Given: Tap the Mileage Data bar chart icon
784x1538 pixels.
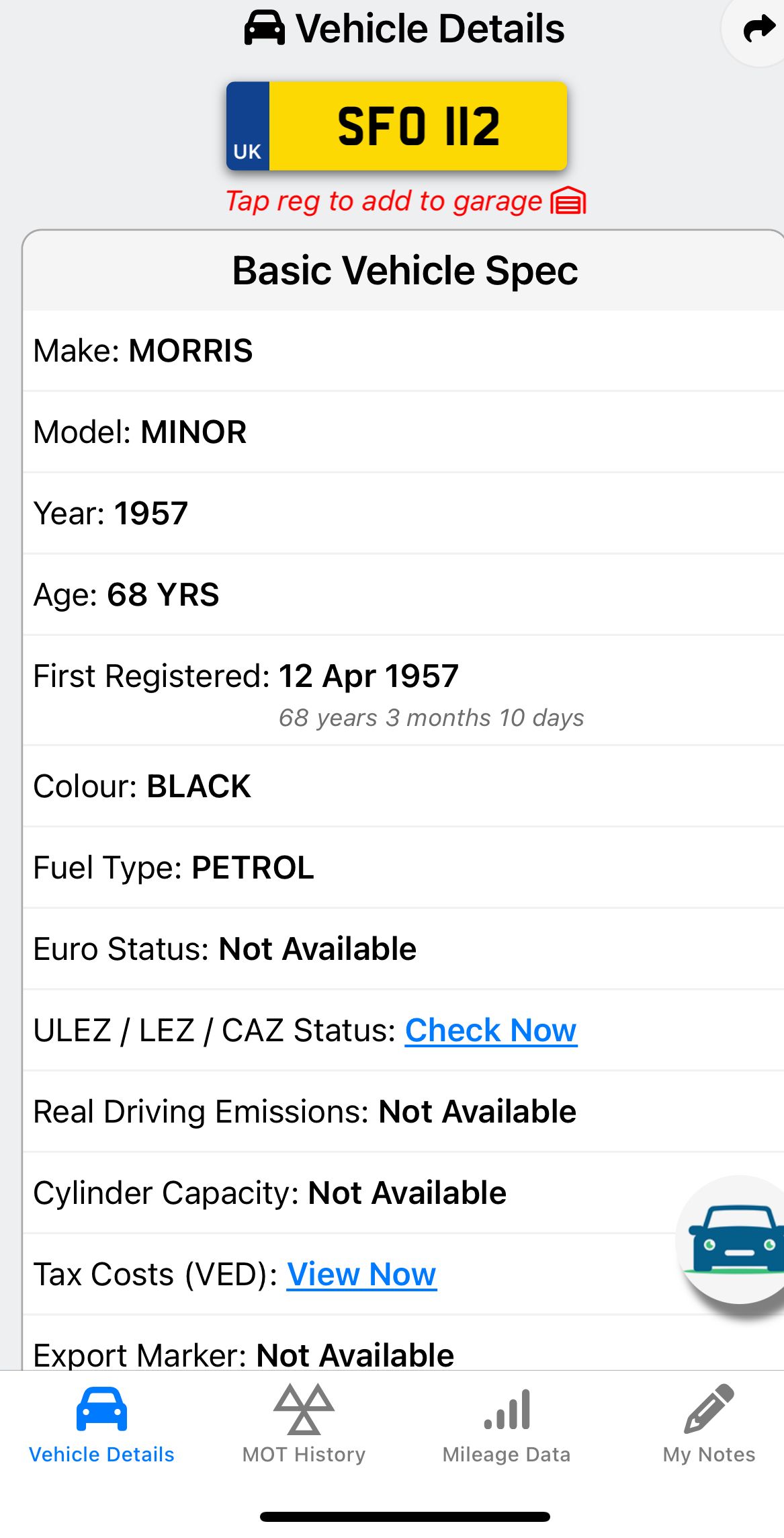Looking at the screenshot, I should (507, 1408).
